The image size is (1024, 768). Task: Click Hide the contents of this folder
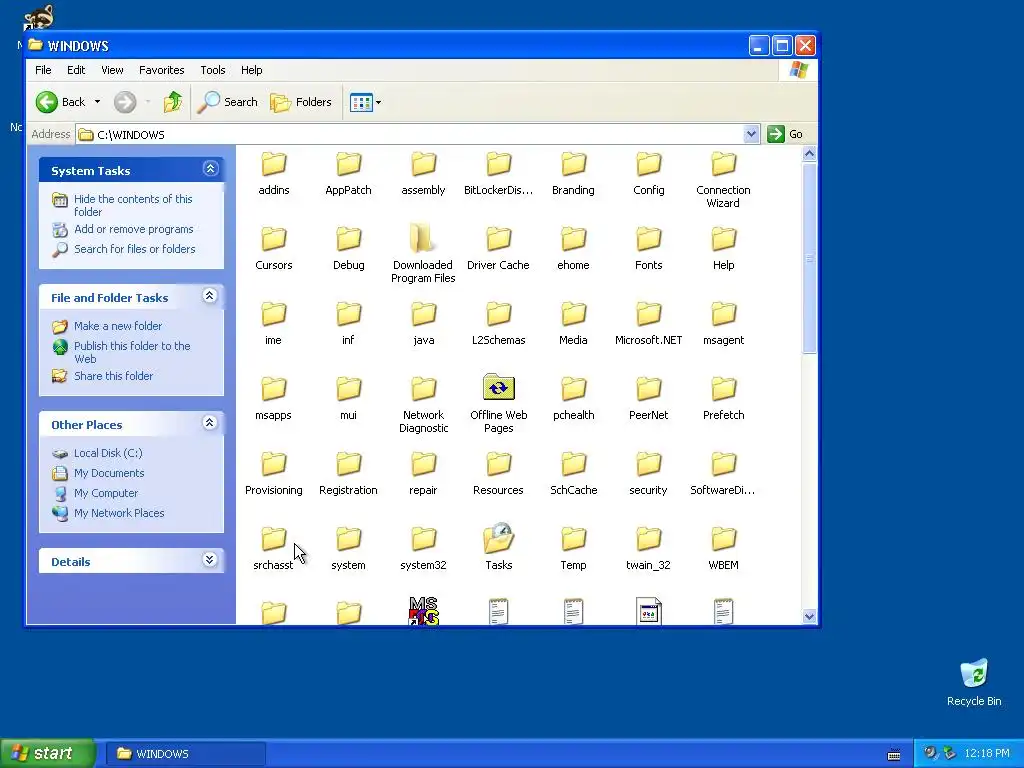coord(133,205)
